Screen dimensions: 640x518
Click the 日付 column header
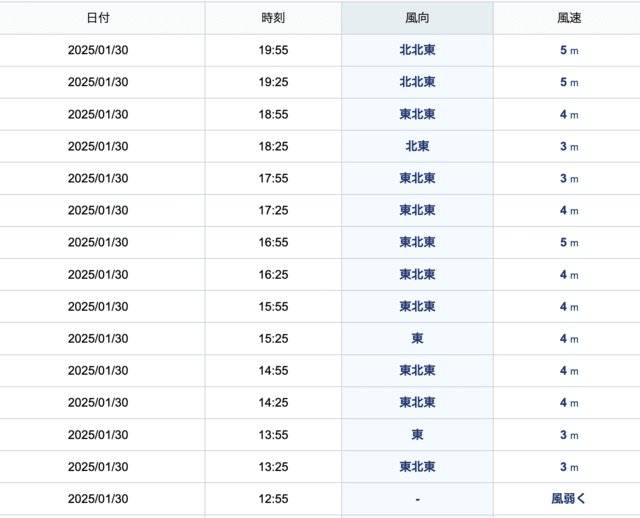tap(98, 18)
